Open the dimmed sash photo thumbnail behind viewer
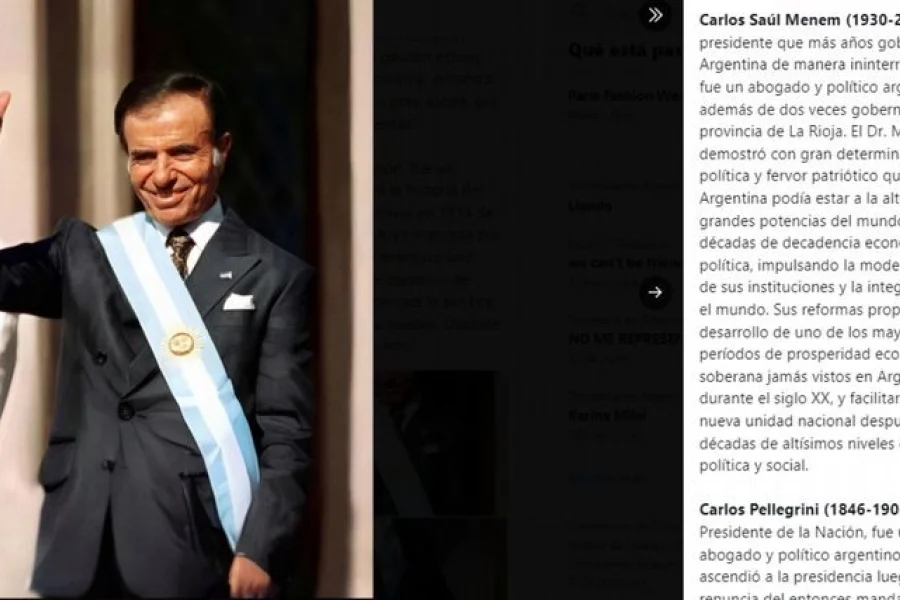This screenshot has height=600, width=900. [x=437, y=443]
